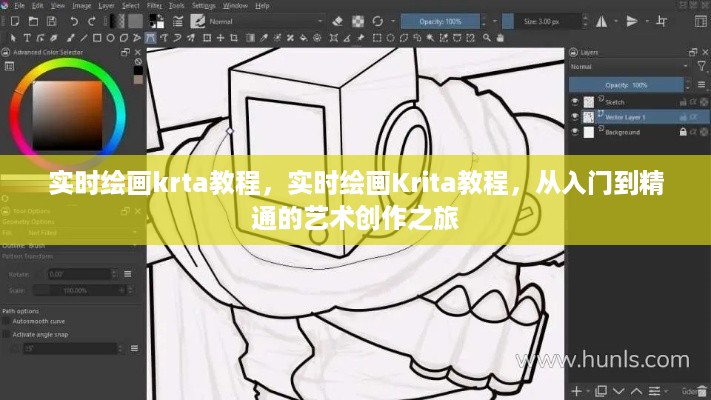The width and height of the screenshot is (711, 400).
Task: Create a new document icon
Action: point(15,21)
